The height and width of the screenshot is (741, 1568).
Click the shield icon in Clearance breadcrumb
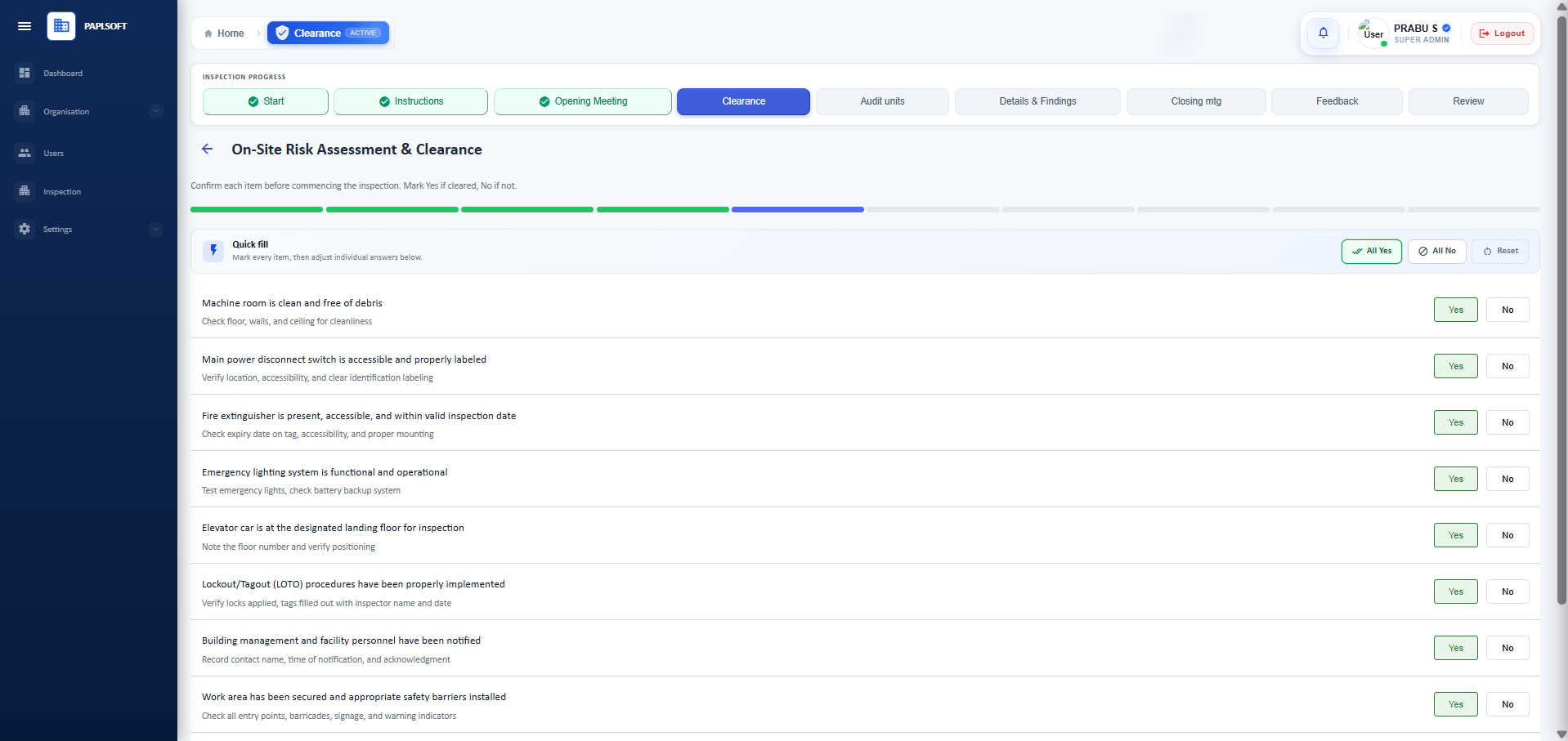tap(282, 33)
